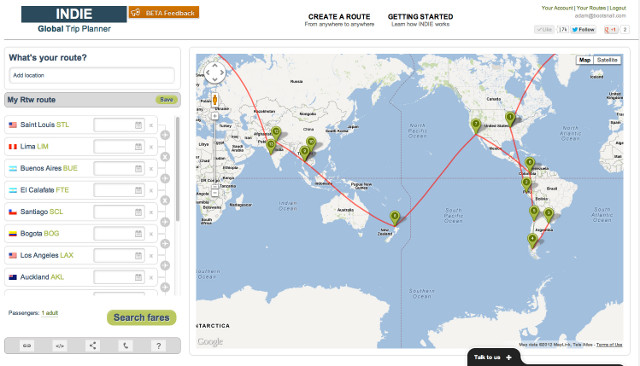Zoom in the map with the plus button
Image resolution: width=640 pixels, height=366 pixels.
[x=215, y=116]
